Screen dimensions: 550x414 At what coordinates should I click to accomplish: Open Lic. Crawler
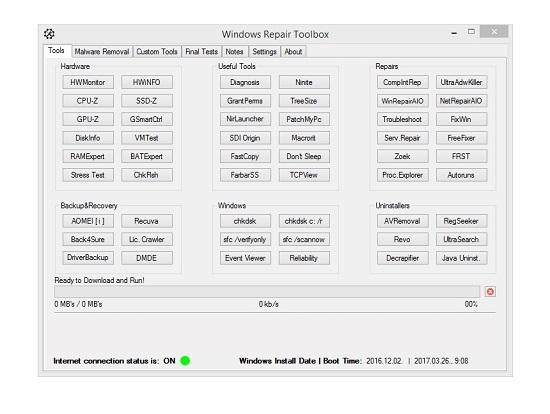pyautogui.click(x=147, y=239)
